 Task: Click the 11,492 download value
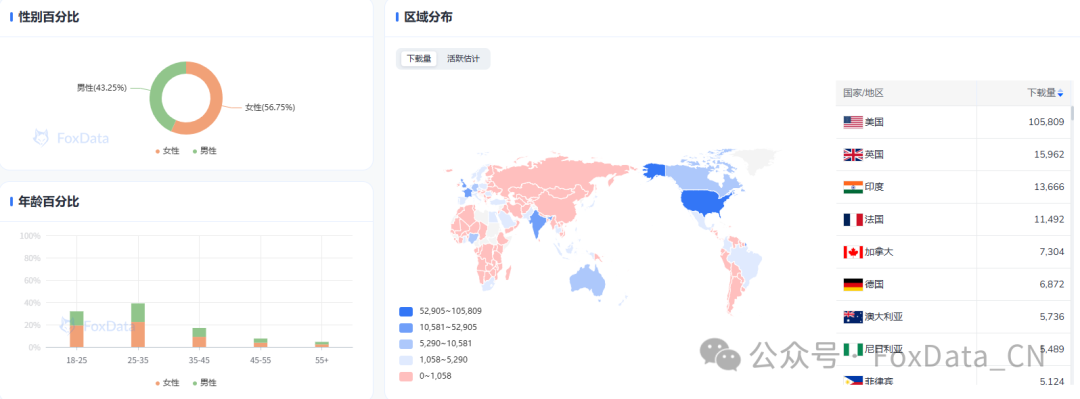(x=1048, y=219)
